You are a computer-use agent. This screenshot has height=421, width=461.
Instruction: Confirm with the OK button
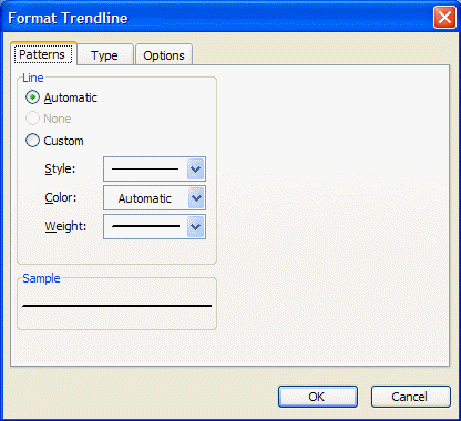[318, 397]
